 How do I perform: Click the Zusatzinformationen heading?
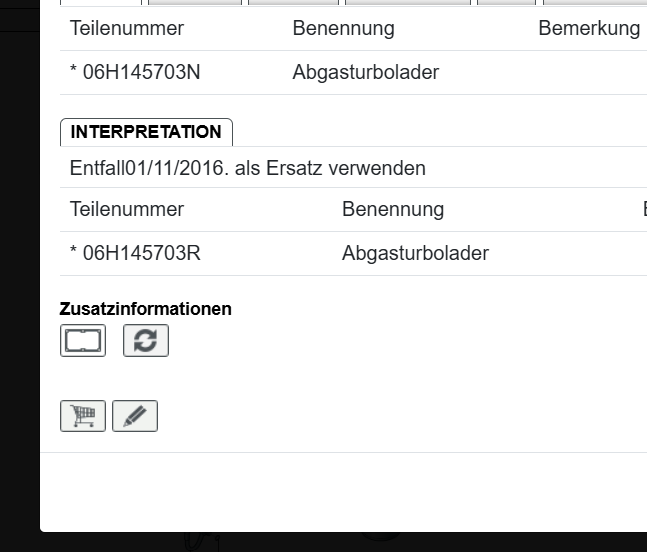[146, 309]
